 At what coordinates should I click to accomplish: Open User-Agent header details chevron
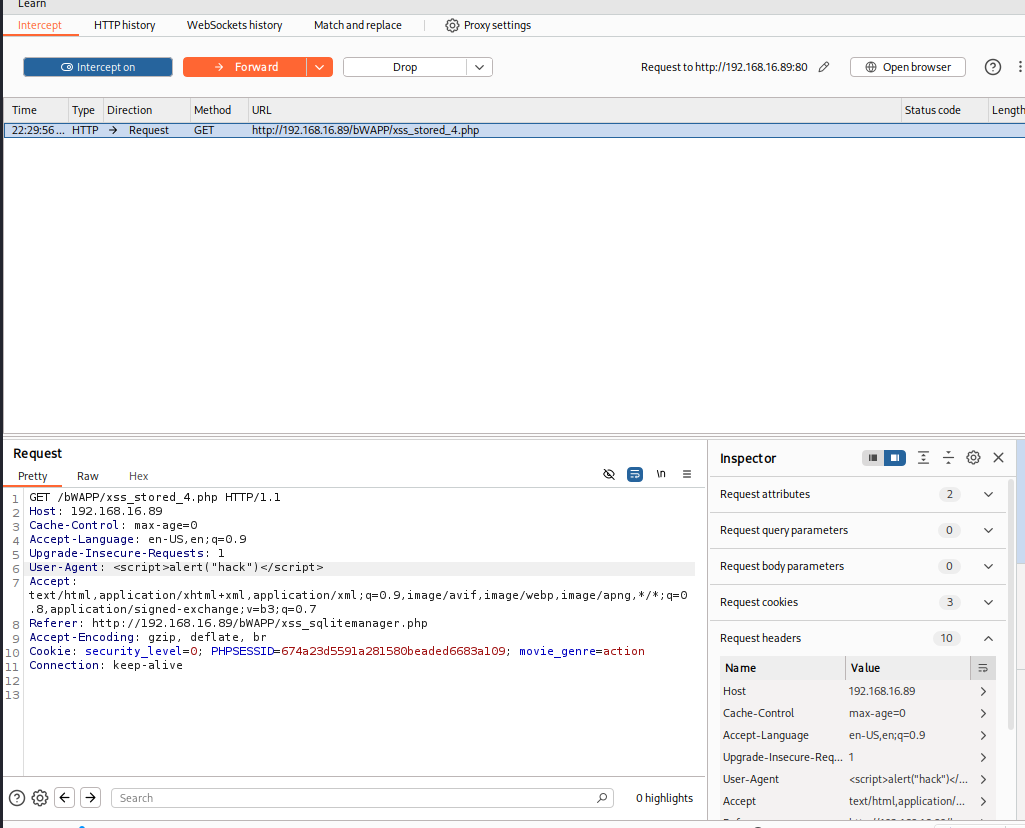[x=983, y=780]
